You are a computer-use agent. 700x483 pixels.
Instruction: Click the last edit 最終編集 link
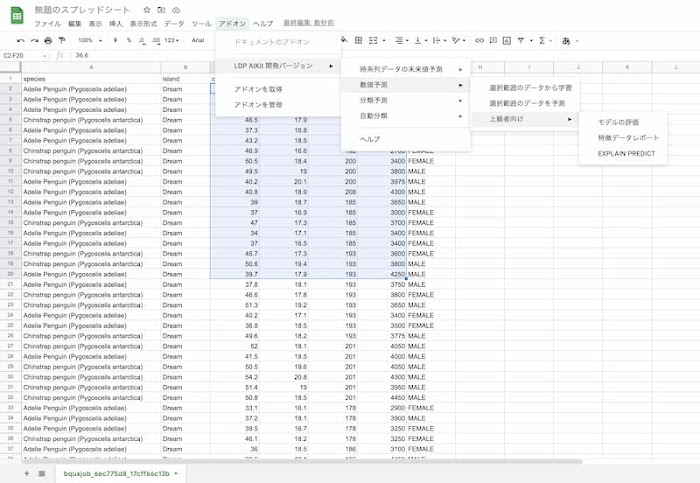click(309, 23)
